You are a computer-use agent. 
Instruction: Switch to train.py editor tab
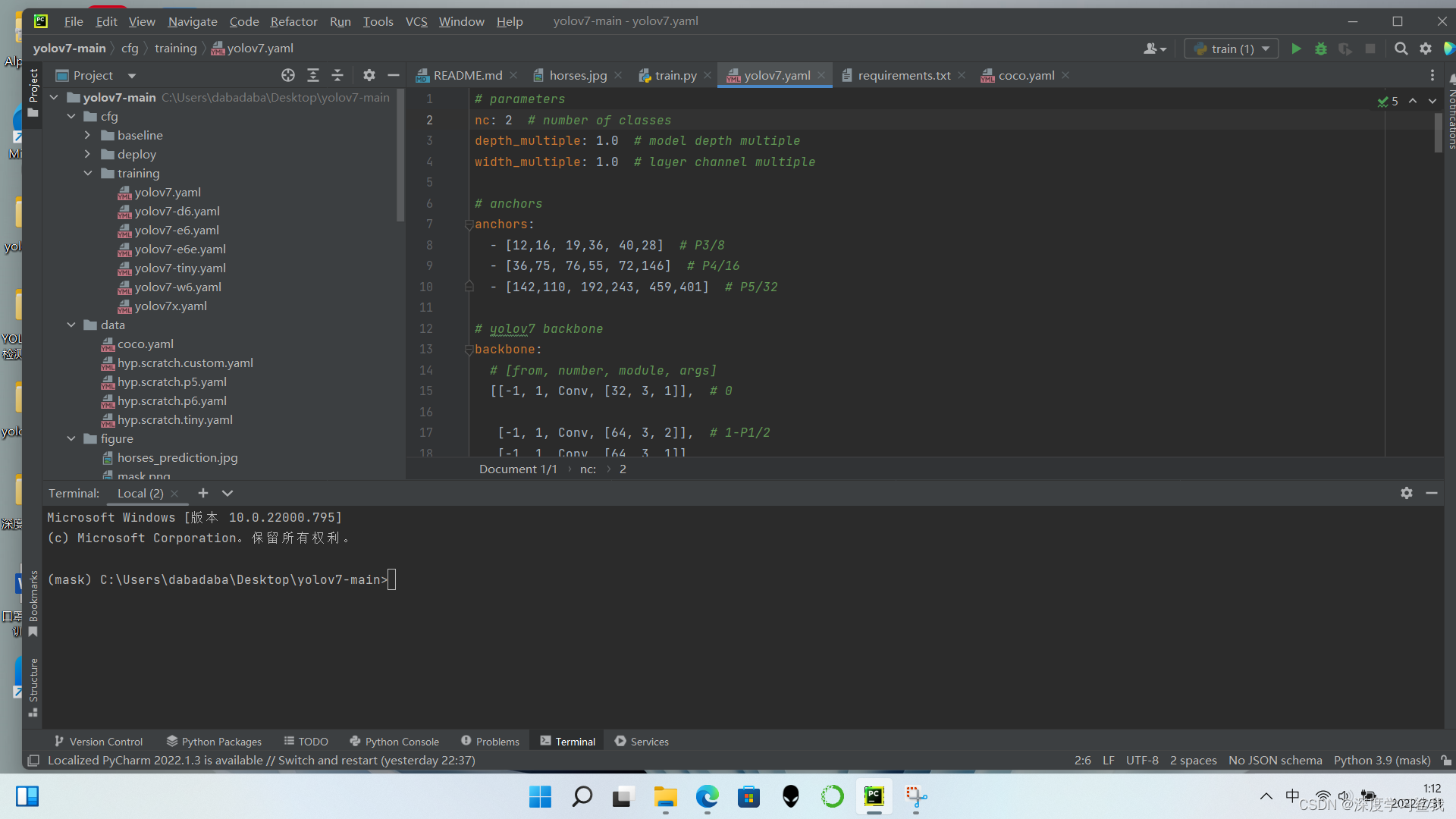(x=675, y=75)
